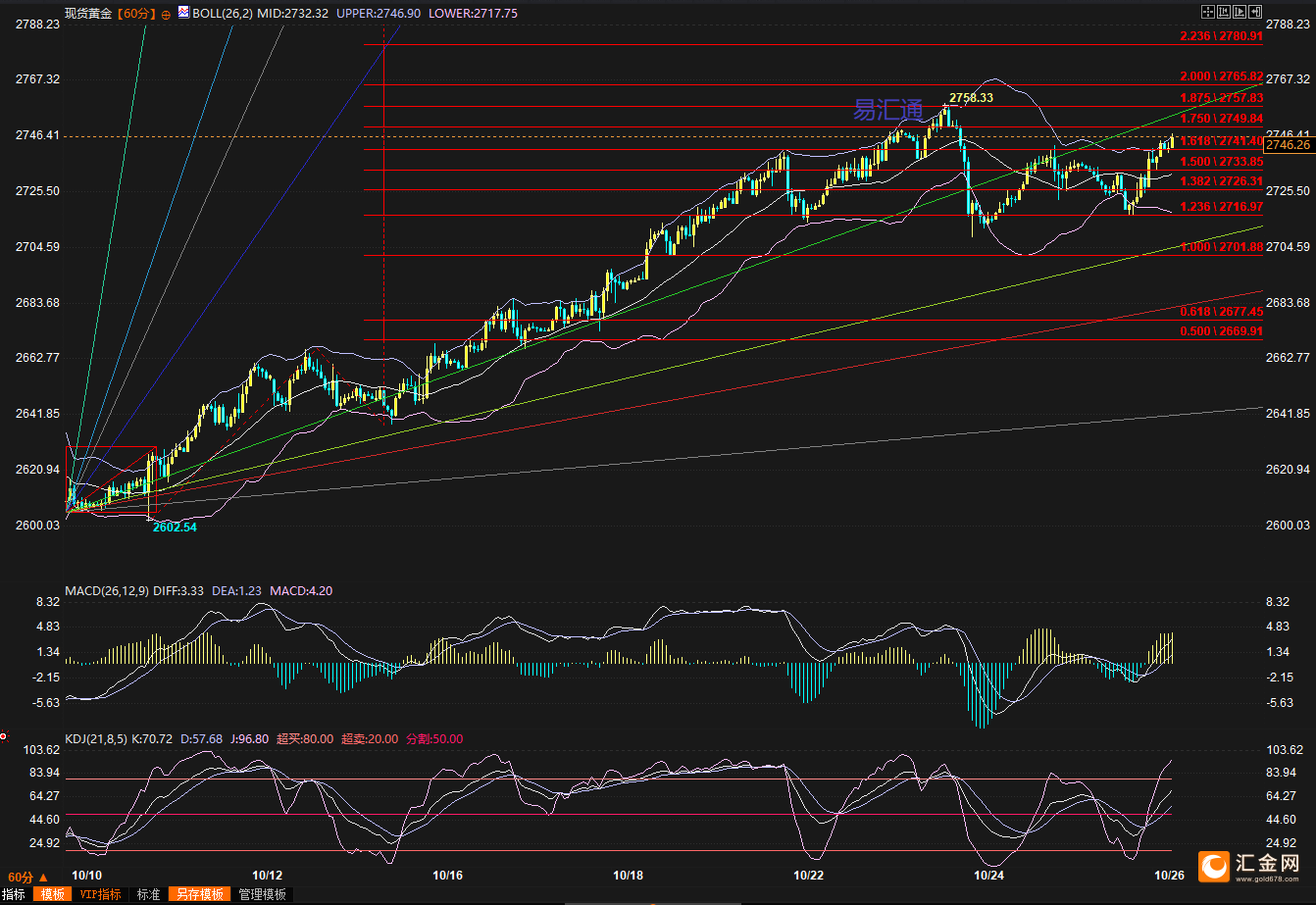Open the 60分 period selector at bottom left

point(27,878)
